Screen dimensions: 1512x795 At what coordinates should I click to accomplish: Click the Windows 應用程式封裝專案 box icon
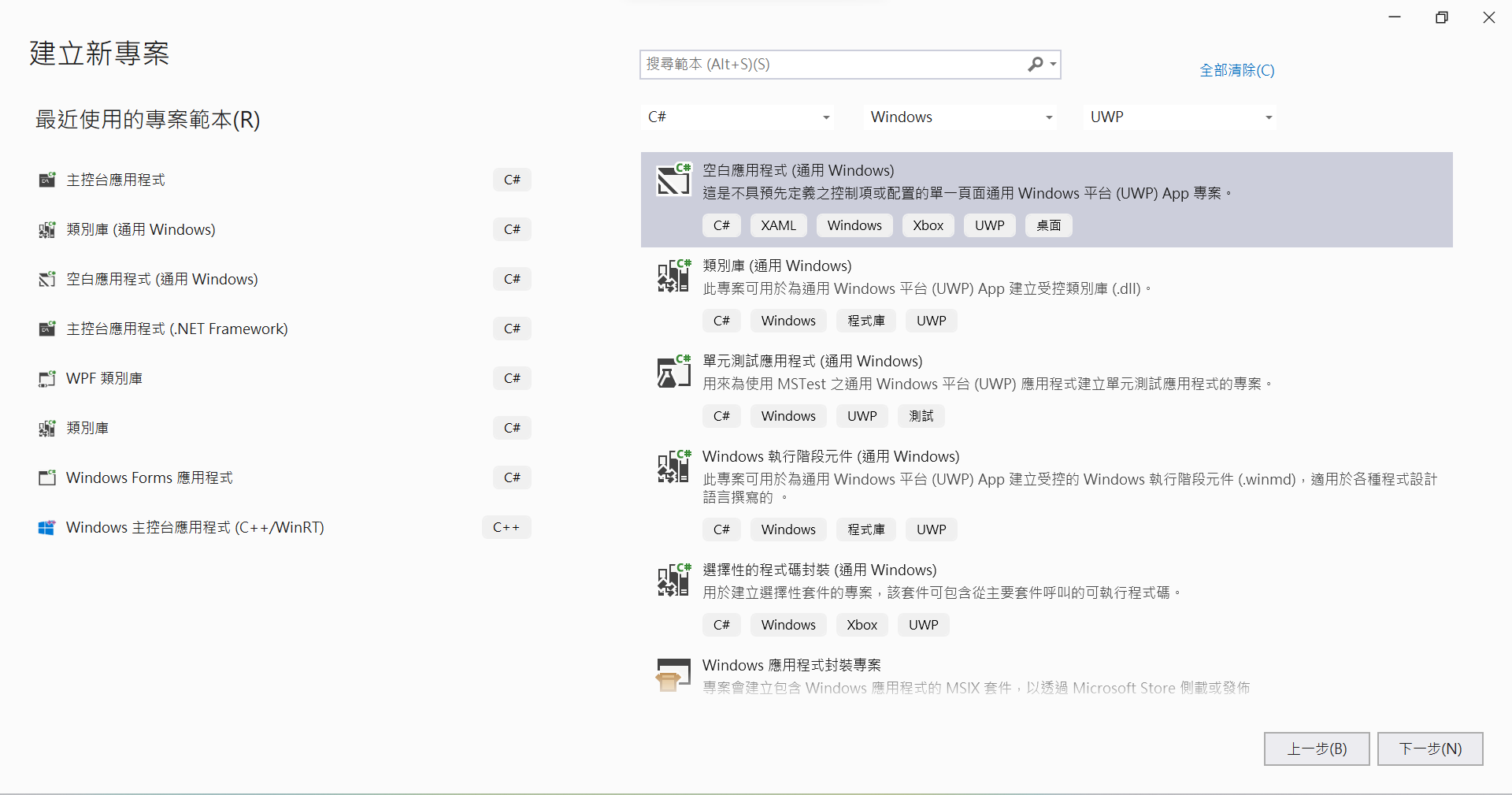point(674,674)
